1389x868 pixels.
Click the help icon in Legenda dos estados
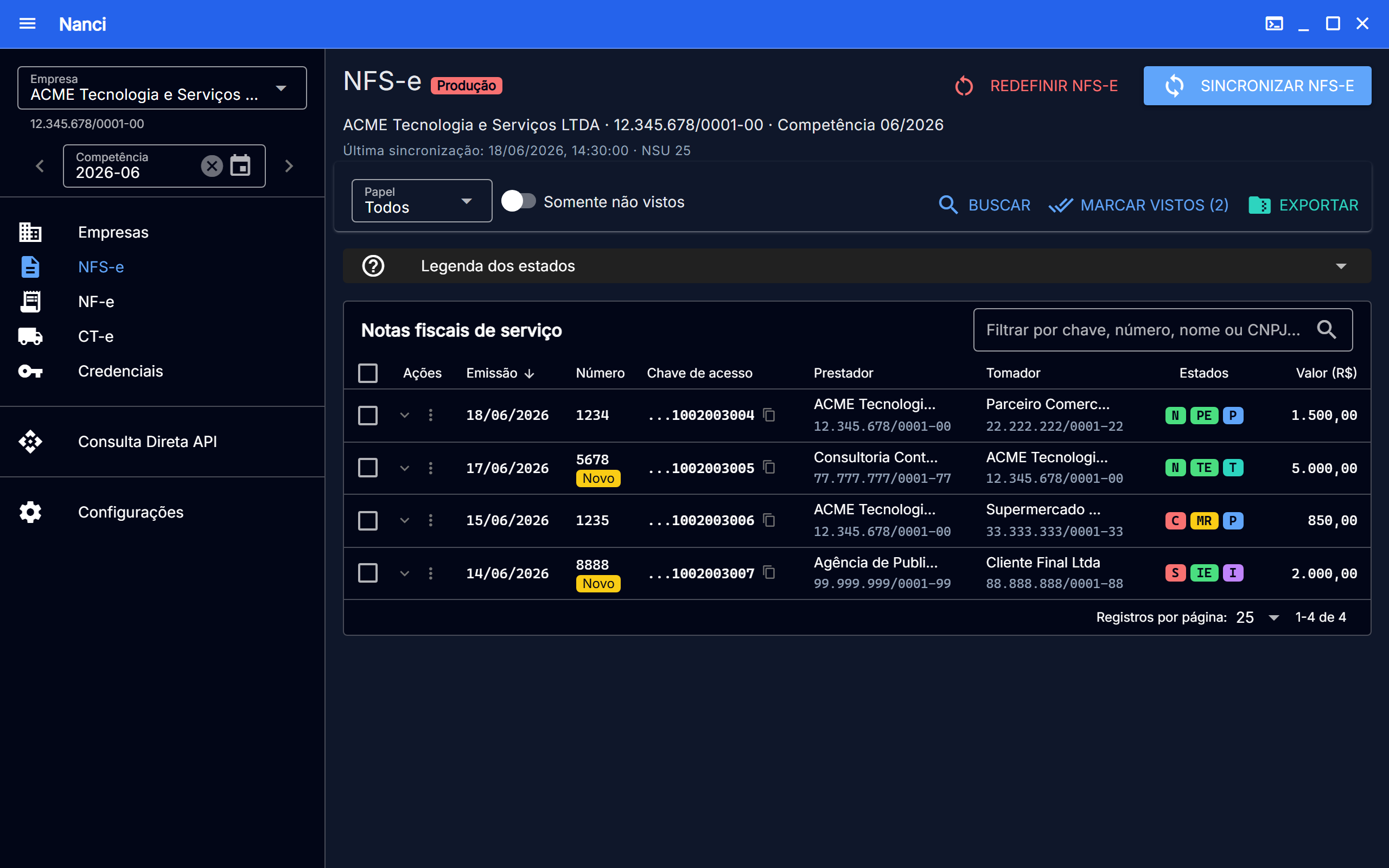coord(373,266)
